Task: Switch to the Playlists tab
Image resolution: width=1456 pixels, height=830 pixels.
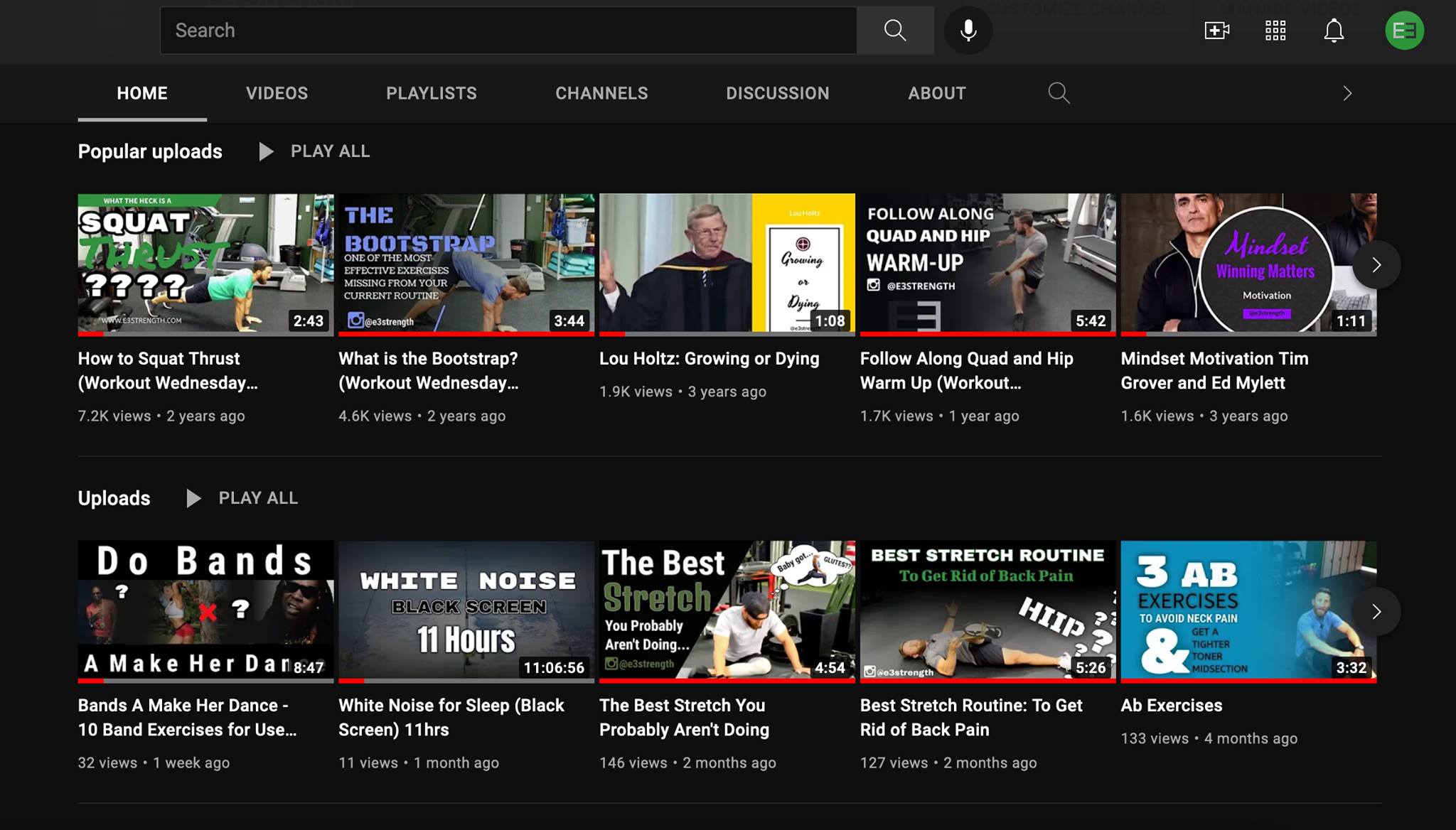Action: [431, 93]
